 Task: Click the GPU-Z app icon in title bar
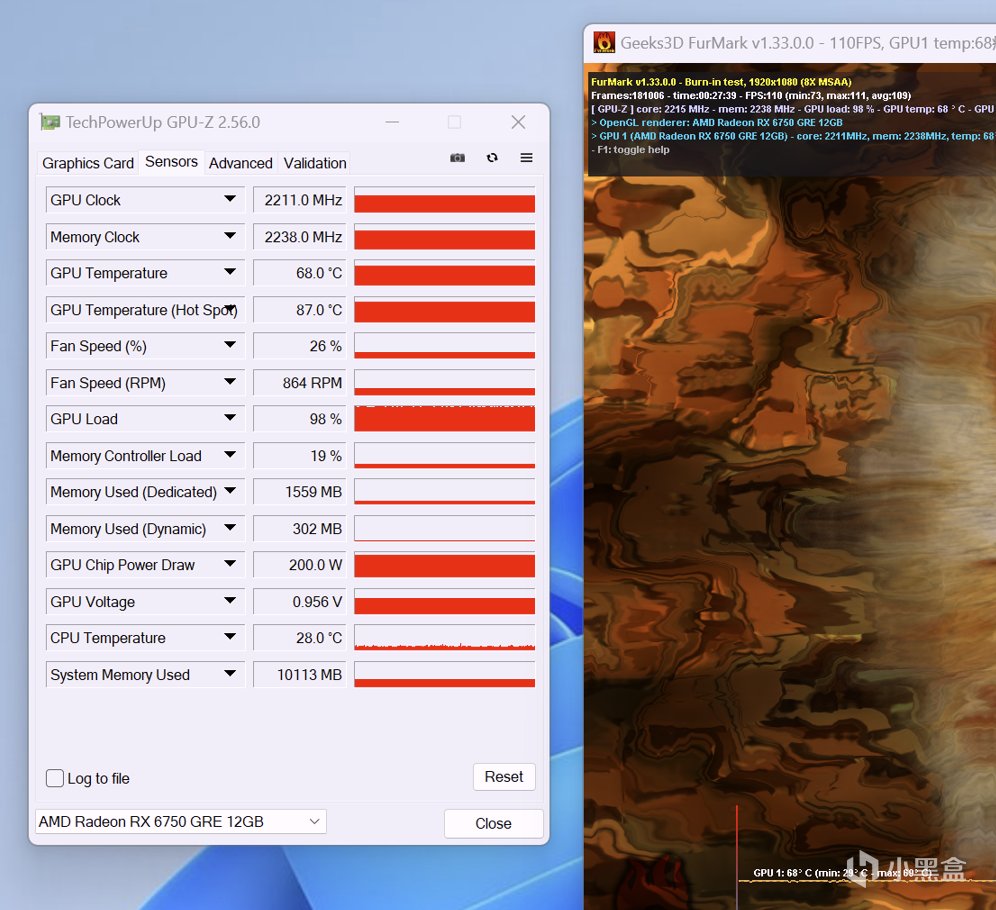tap(50, 122)
